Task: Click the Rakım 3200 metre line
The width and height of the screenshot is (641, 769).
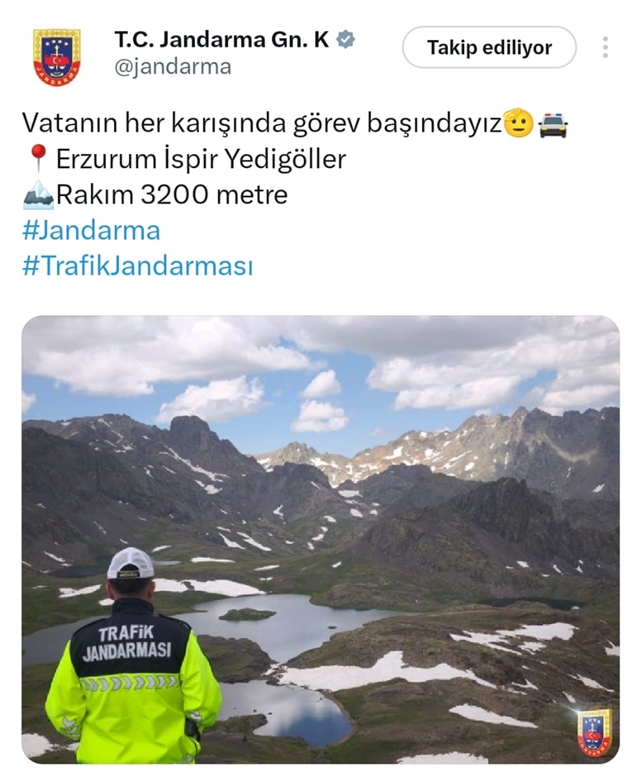Action: (172, 195)
